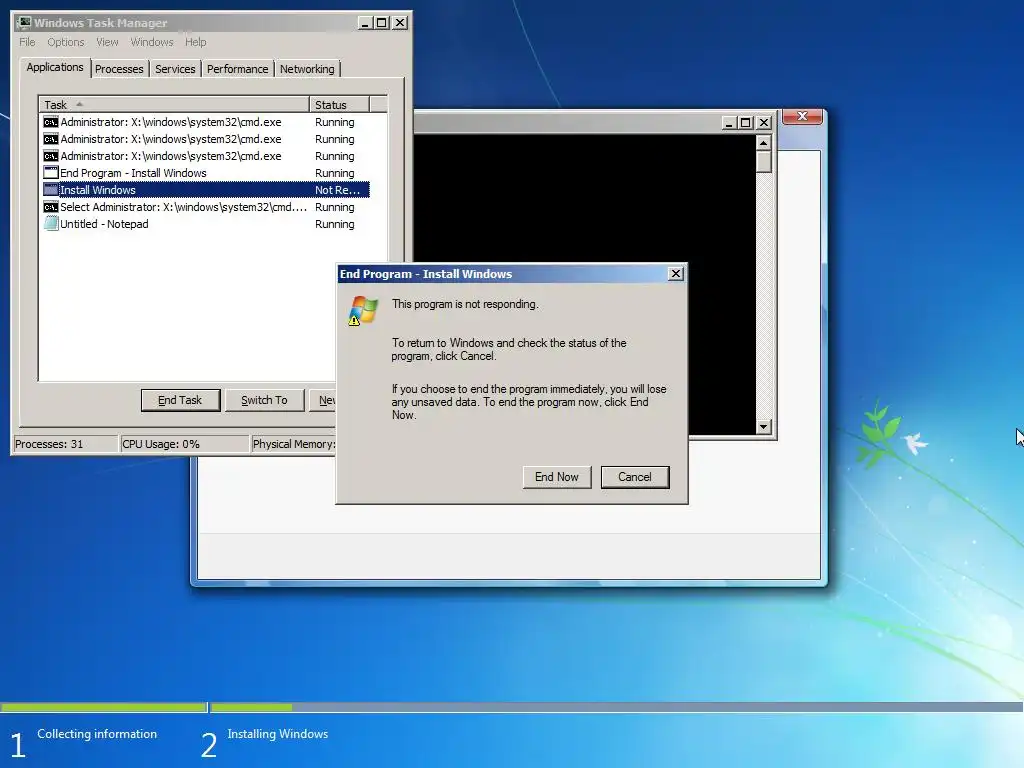Click the Windows flag warning icon in the dialog
The image size is (1024, 768).
(363, 310)
